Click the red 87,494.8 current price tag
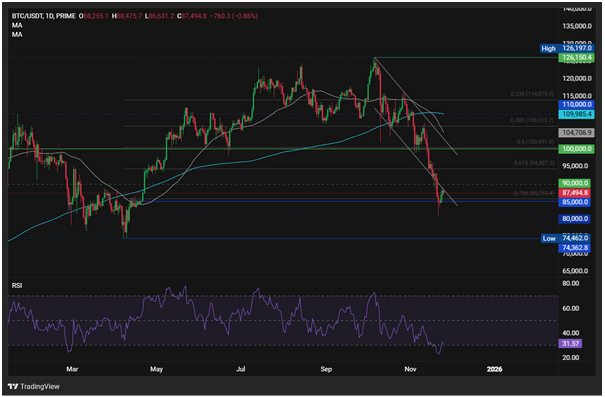Image resolution: width=605 pixels, height=397 pixels. pyautogui.click(x=575, y=193)
